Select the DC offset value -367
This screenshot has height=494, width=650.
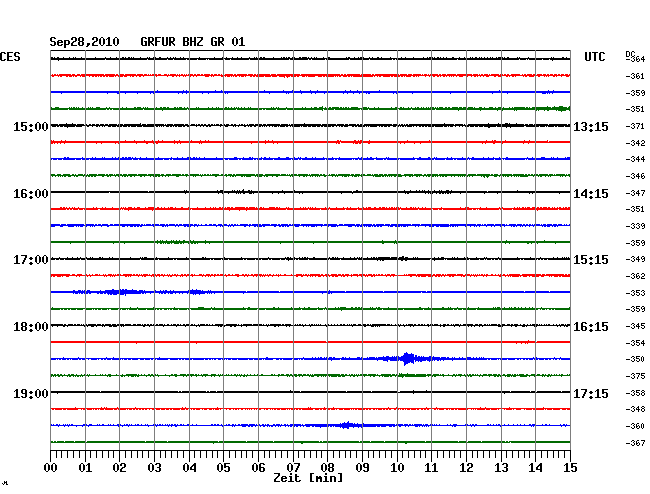pyautogui.click(x=635, y=443)
